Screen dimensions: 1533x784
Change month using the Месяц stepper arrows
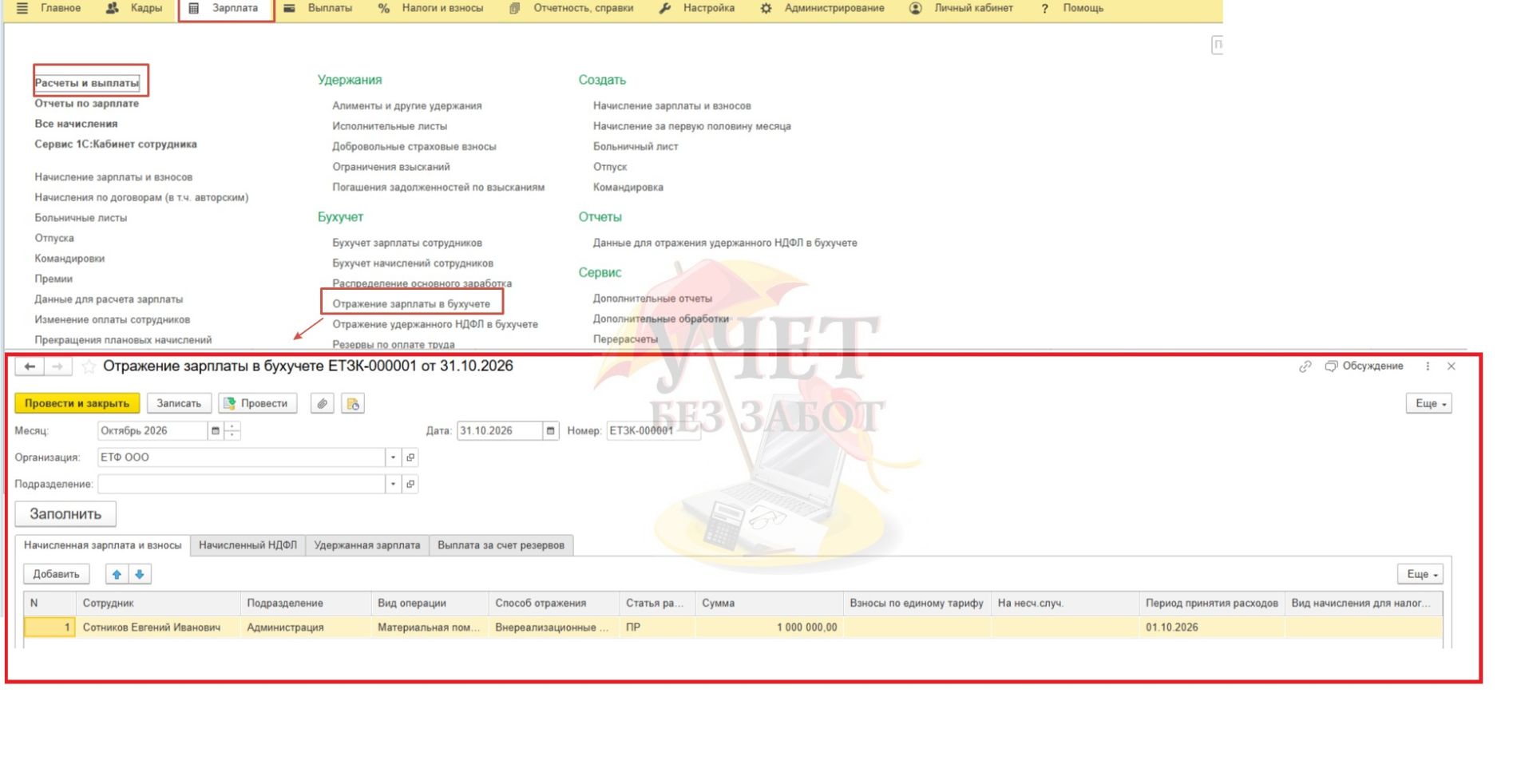[232, 431]
